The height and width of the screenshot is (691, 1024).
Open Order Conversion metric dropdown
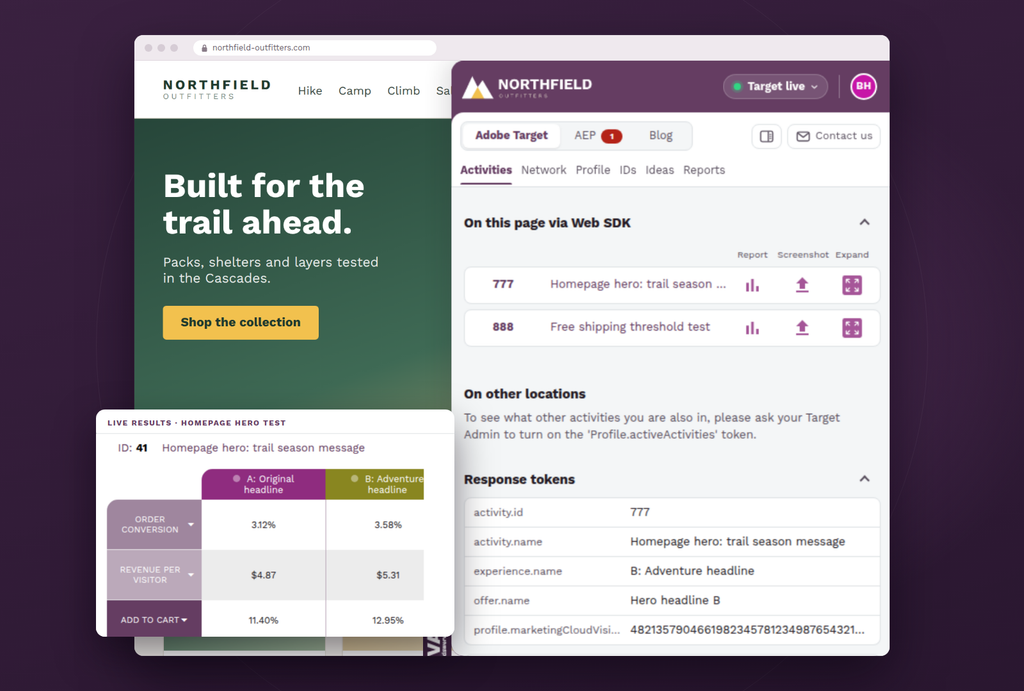point(191,524)
